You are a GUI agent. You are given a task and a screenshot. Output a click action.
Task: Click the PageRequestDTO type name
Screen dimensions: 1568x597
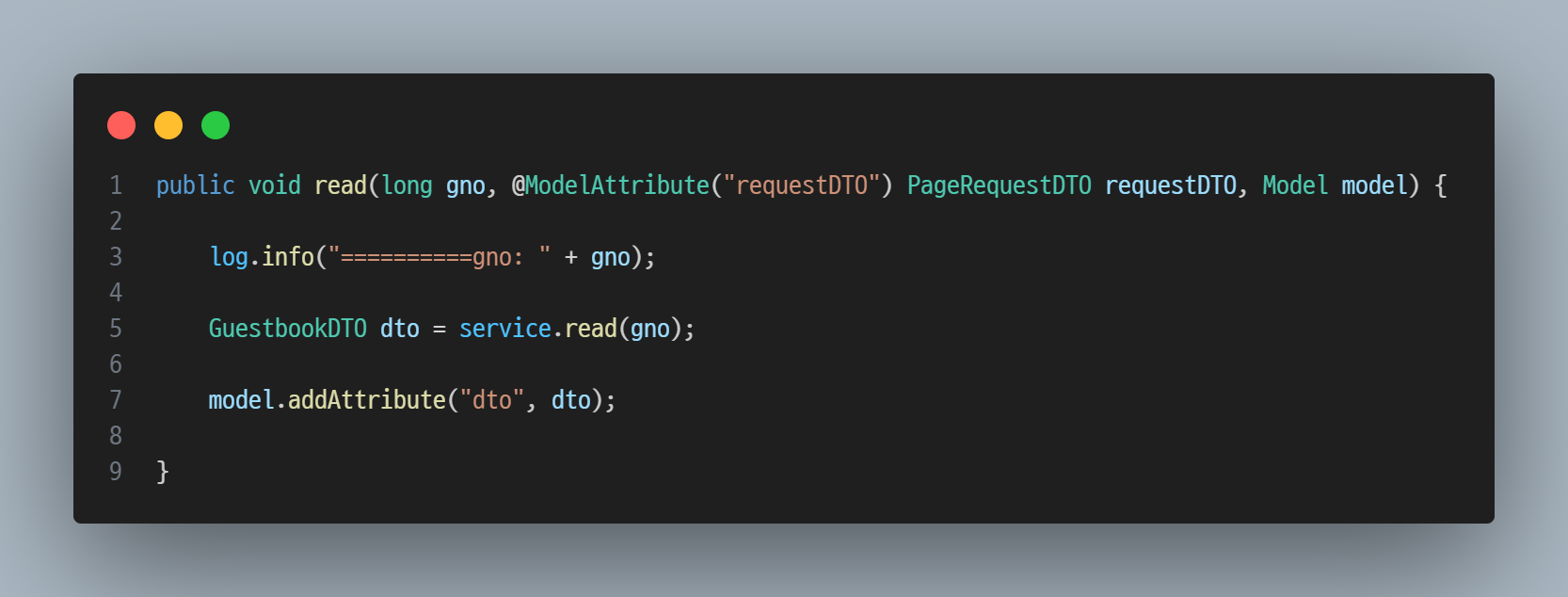[x=999, y=186]
